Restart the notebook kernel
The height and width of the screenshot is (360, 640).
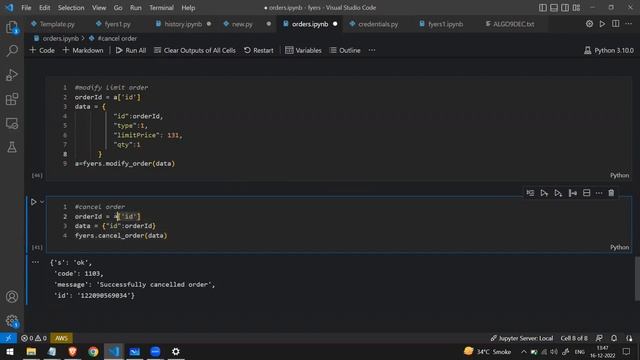tap(259, 50)
